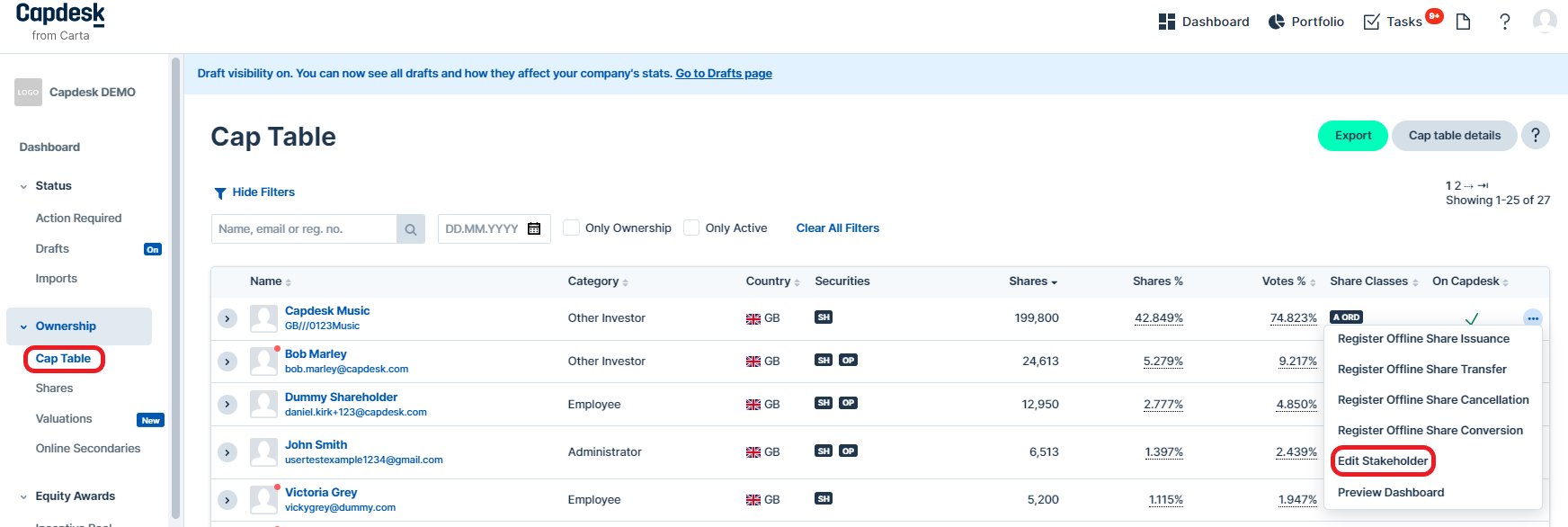Follow the Go to Drafts page link
This screenshot has width=1568, height=527.
pyautogui.click(x=724, y=74)
